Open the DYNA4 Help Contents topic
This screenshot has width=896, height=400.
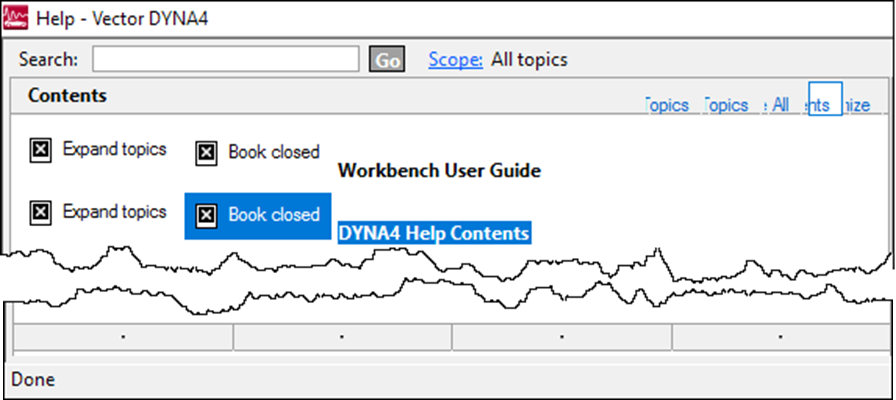point(433,233)
